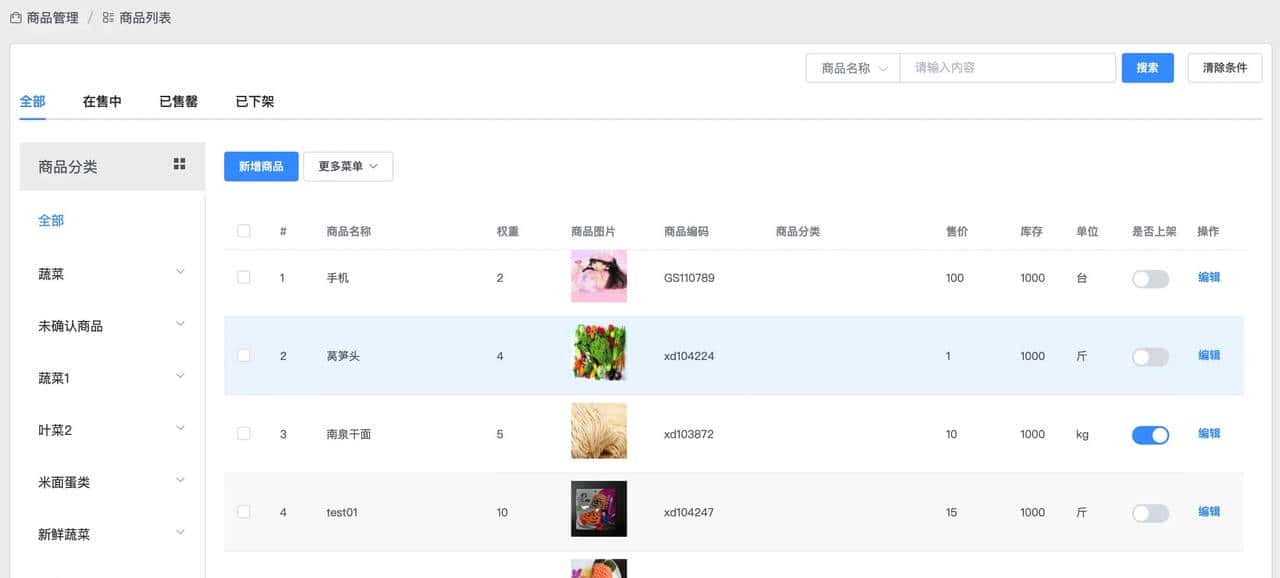The width and height of the screenshot is (1280, 578).
Task: Switch to the 已下架 tab
Action: tap(254, 102)
